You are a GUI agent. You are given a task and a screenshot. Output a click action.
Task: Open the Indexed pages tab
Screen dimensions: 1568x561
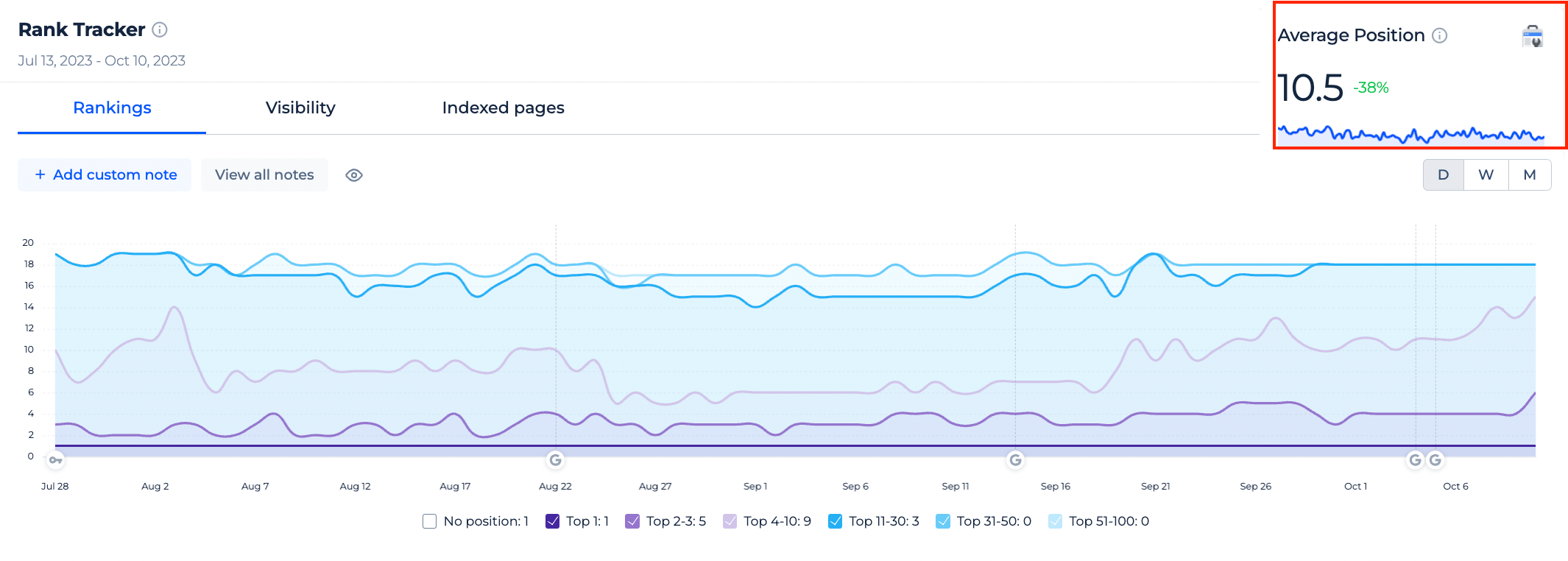504,108
